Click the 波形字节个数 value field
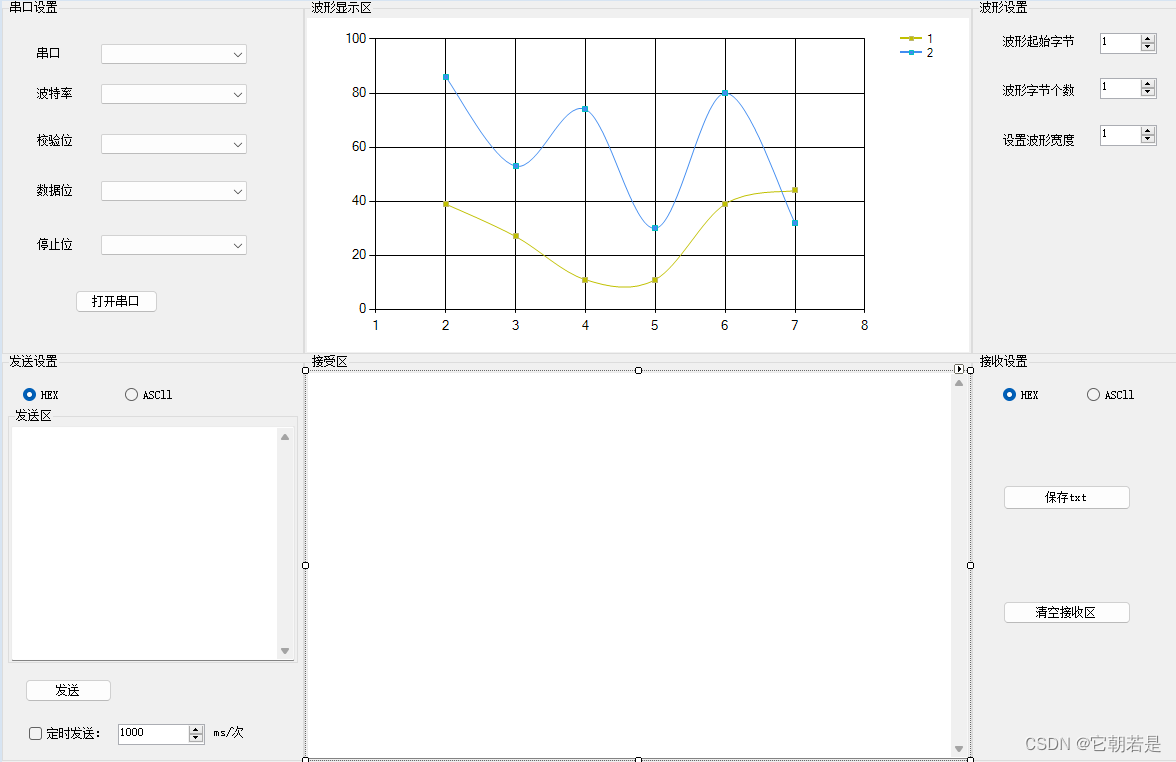 pos(1120,89)
